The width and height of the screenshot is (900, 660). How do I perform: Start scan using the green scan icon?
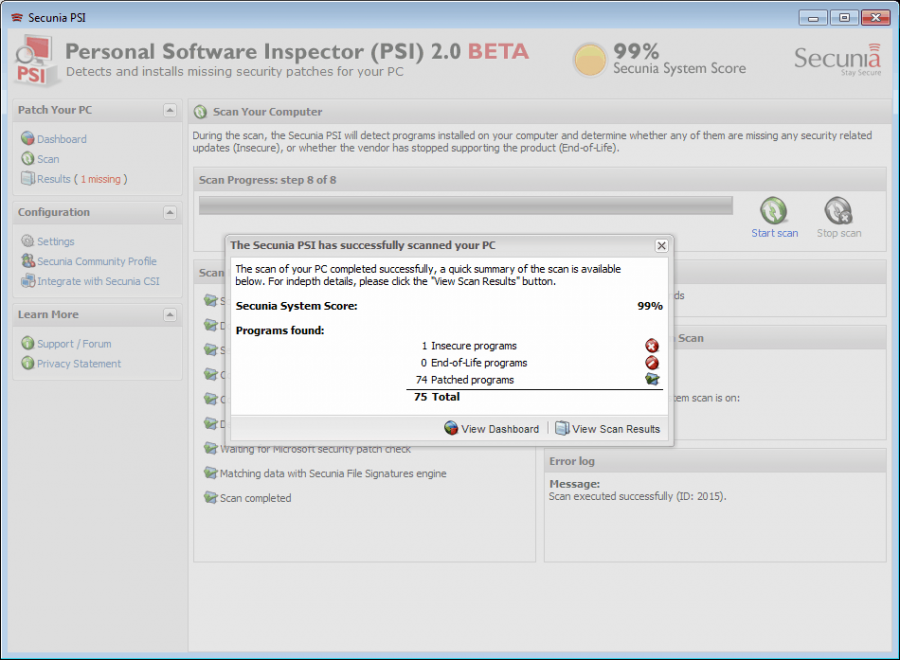[x=774, y=207]
